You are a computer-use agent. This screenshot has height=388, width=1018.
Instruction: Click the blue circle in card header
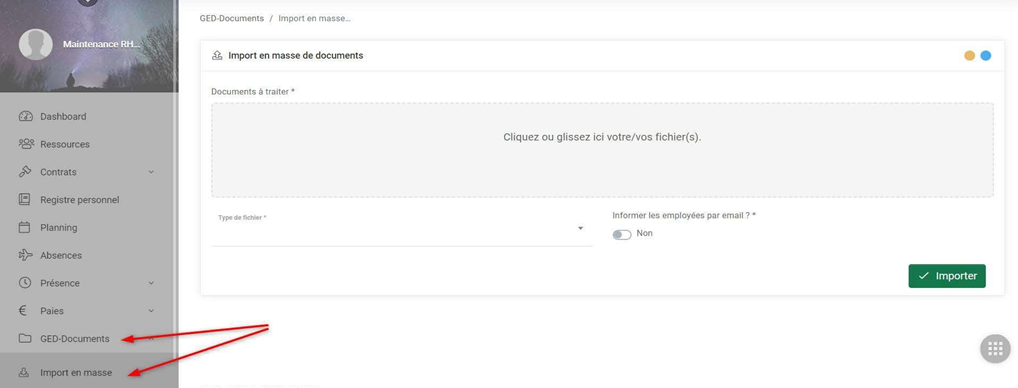986,56
